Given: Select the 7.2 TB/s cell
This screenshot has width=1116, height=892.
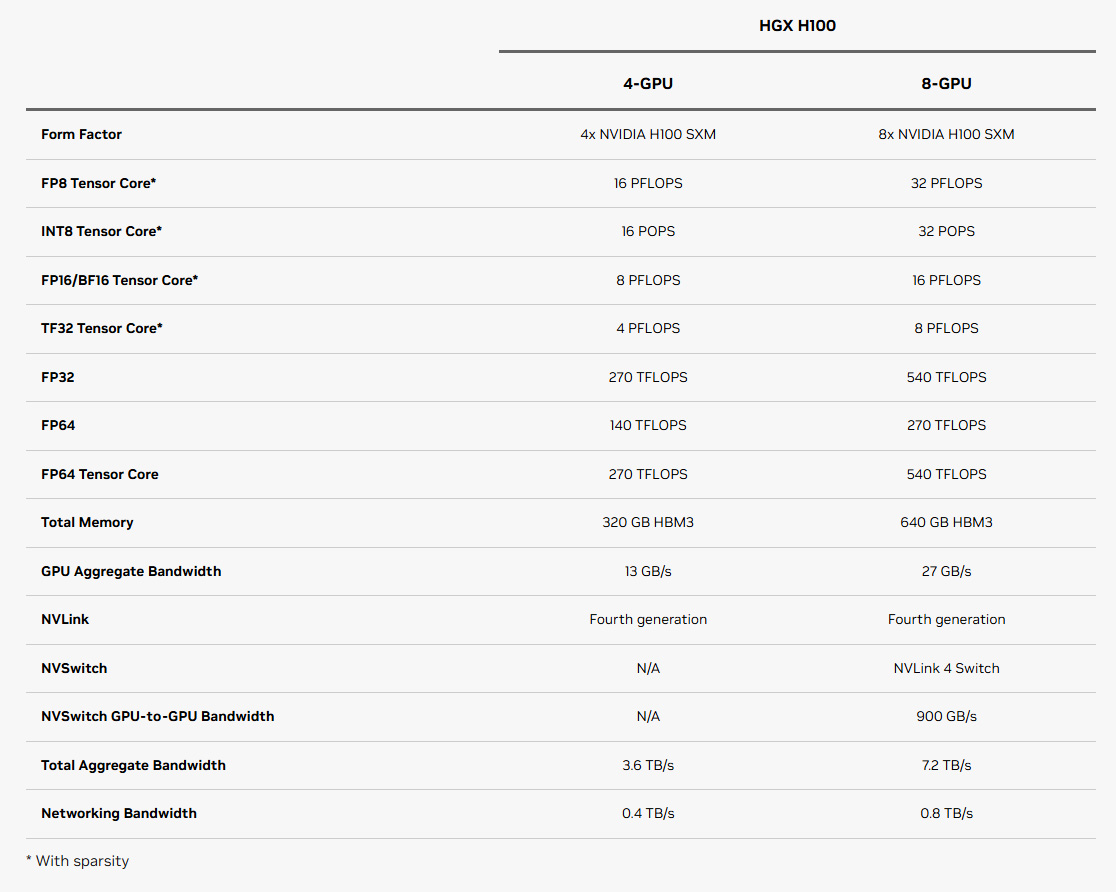Looking at the screenshot, I should coord(946,765).
